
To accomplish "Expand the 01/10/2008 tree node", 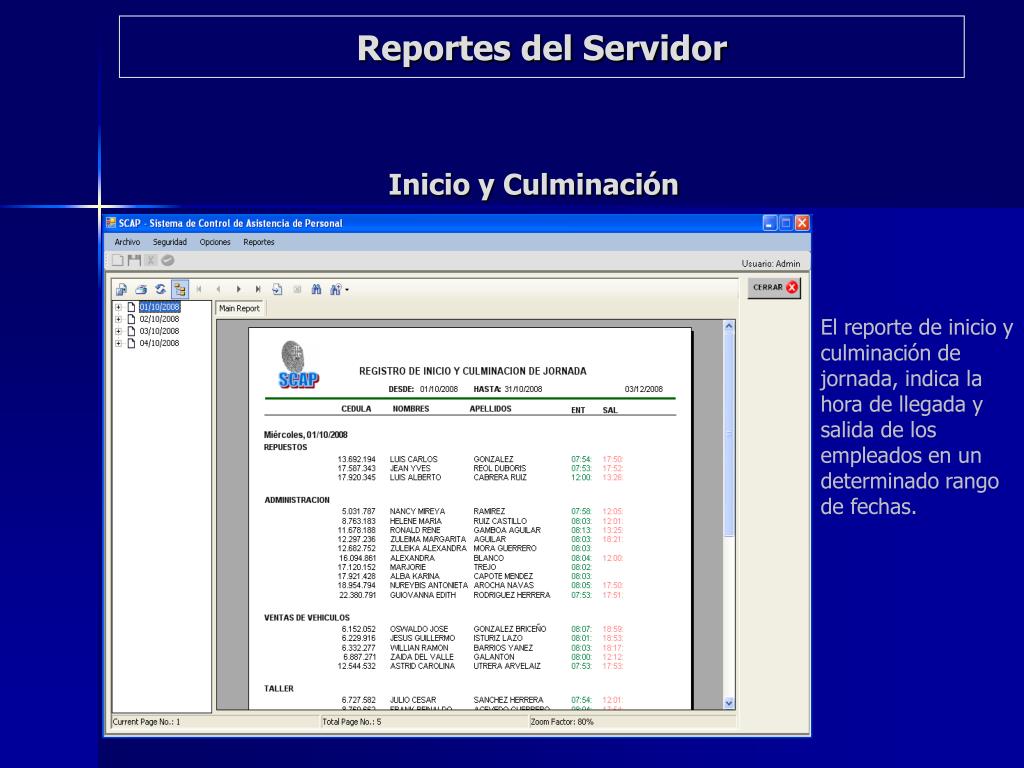I will point(118,308).
